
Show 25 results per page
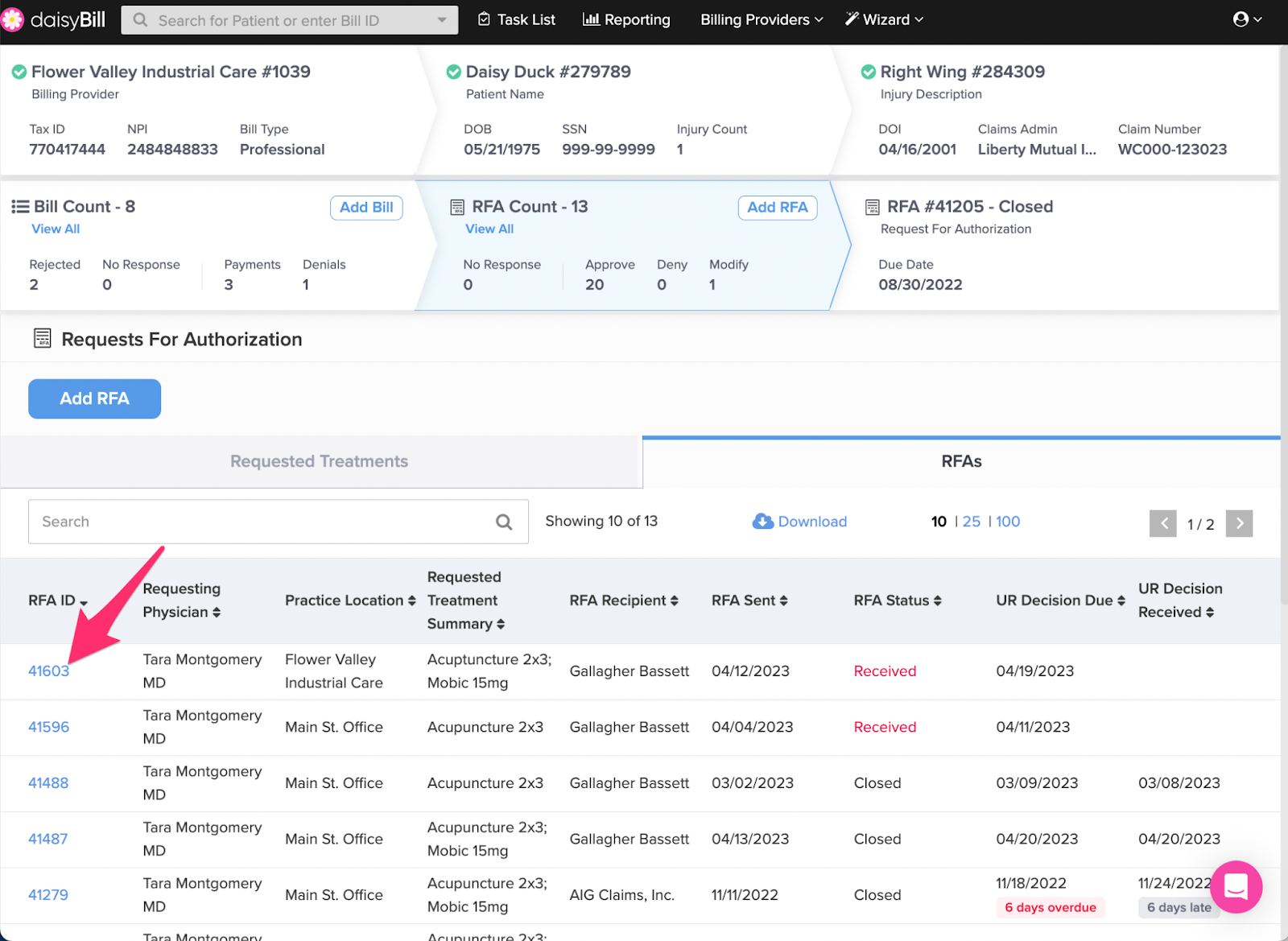point(972,522)
